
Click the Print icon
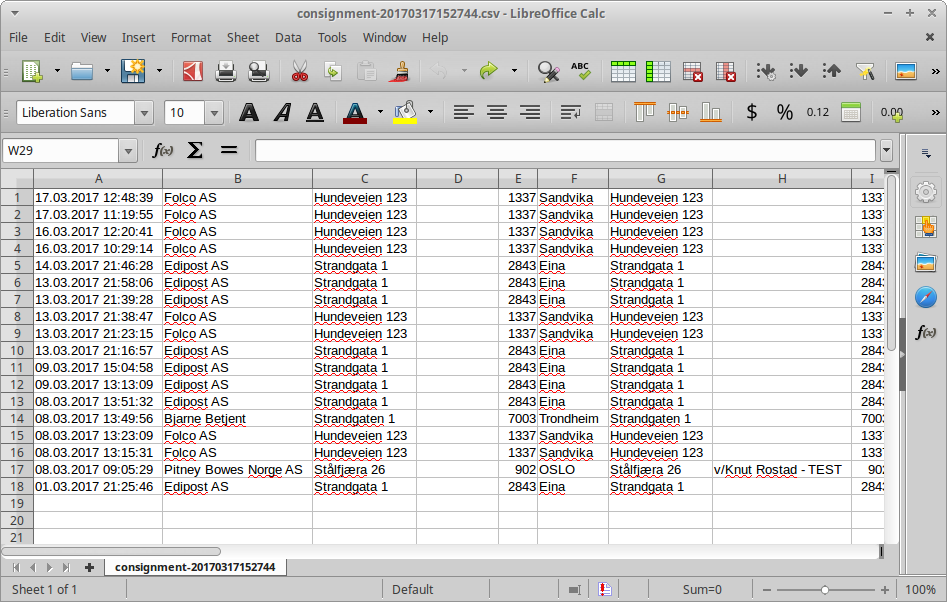(x=226, y=71)
